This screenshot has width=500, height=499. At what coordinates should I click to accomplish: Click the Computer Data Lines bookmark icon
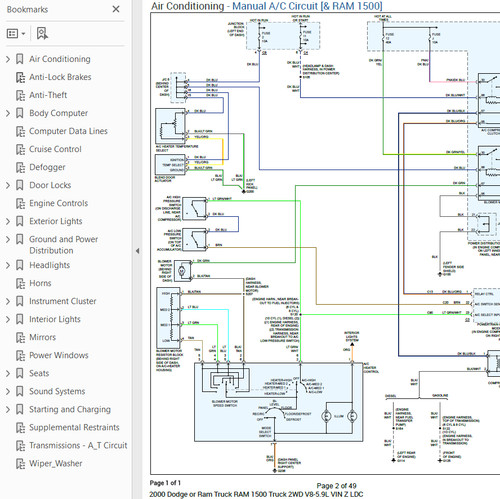point(20,131)
